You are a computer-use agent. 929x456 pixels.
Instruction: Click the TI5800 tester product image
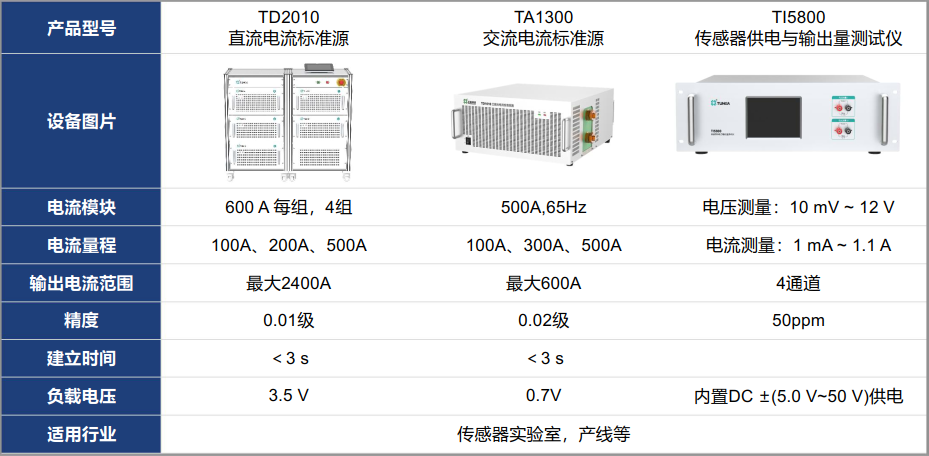click(x=787, y=114)
